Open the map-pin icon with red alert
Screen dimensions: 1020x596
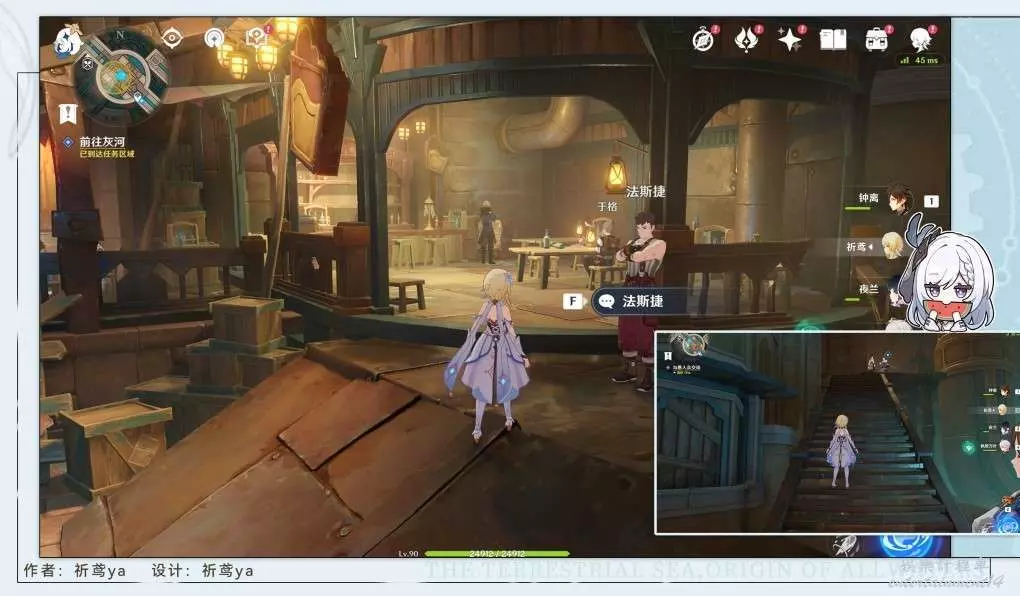click(256, 38)
